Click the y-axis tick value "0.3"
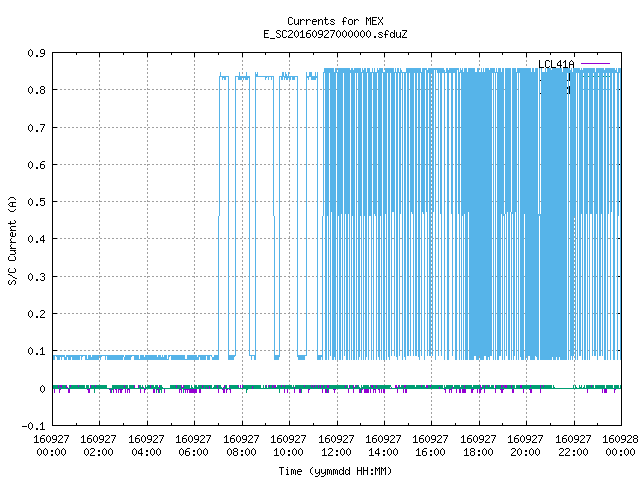640x480 pixels. 36,277
